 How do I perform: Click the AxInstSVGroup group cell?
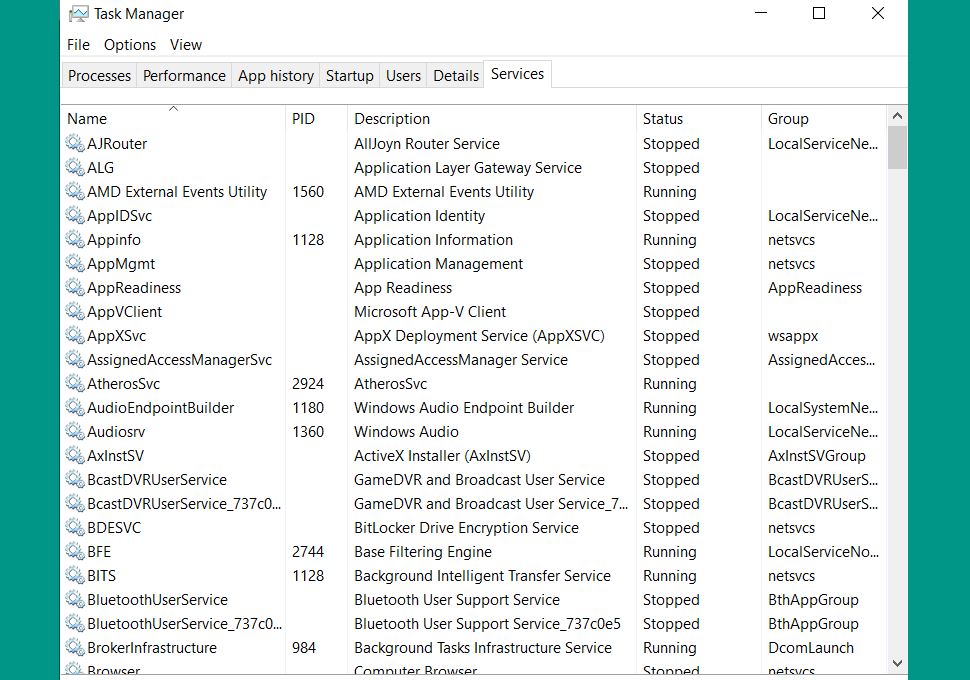pyautogui.click(x=817, y=456)
